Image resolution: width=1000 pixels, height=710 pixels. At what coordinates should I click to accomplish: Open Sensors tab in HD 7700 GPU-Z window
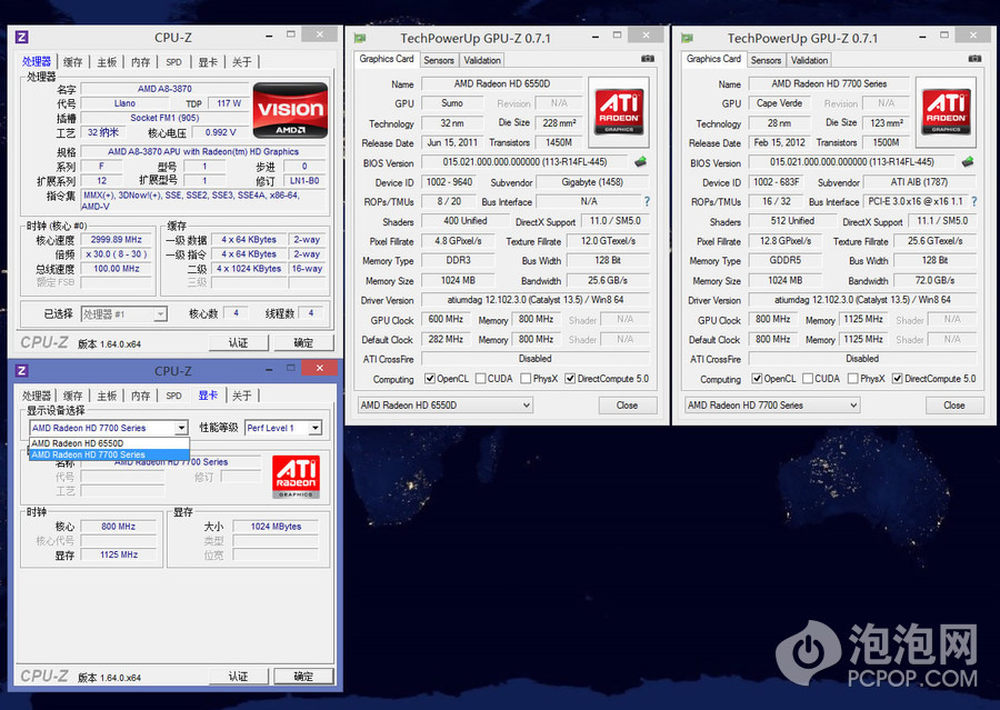(766, 60)
